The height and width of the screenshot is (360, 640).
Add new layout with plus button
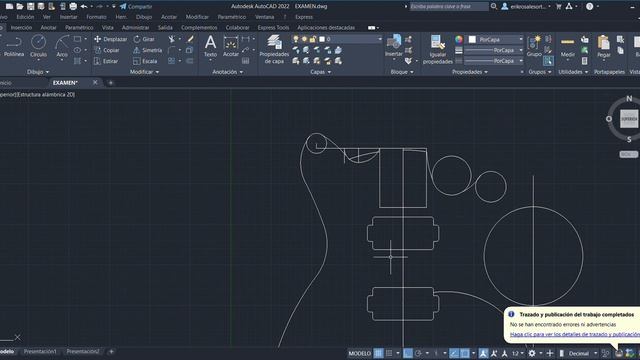111,351
